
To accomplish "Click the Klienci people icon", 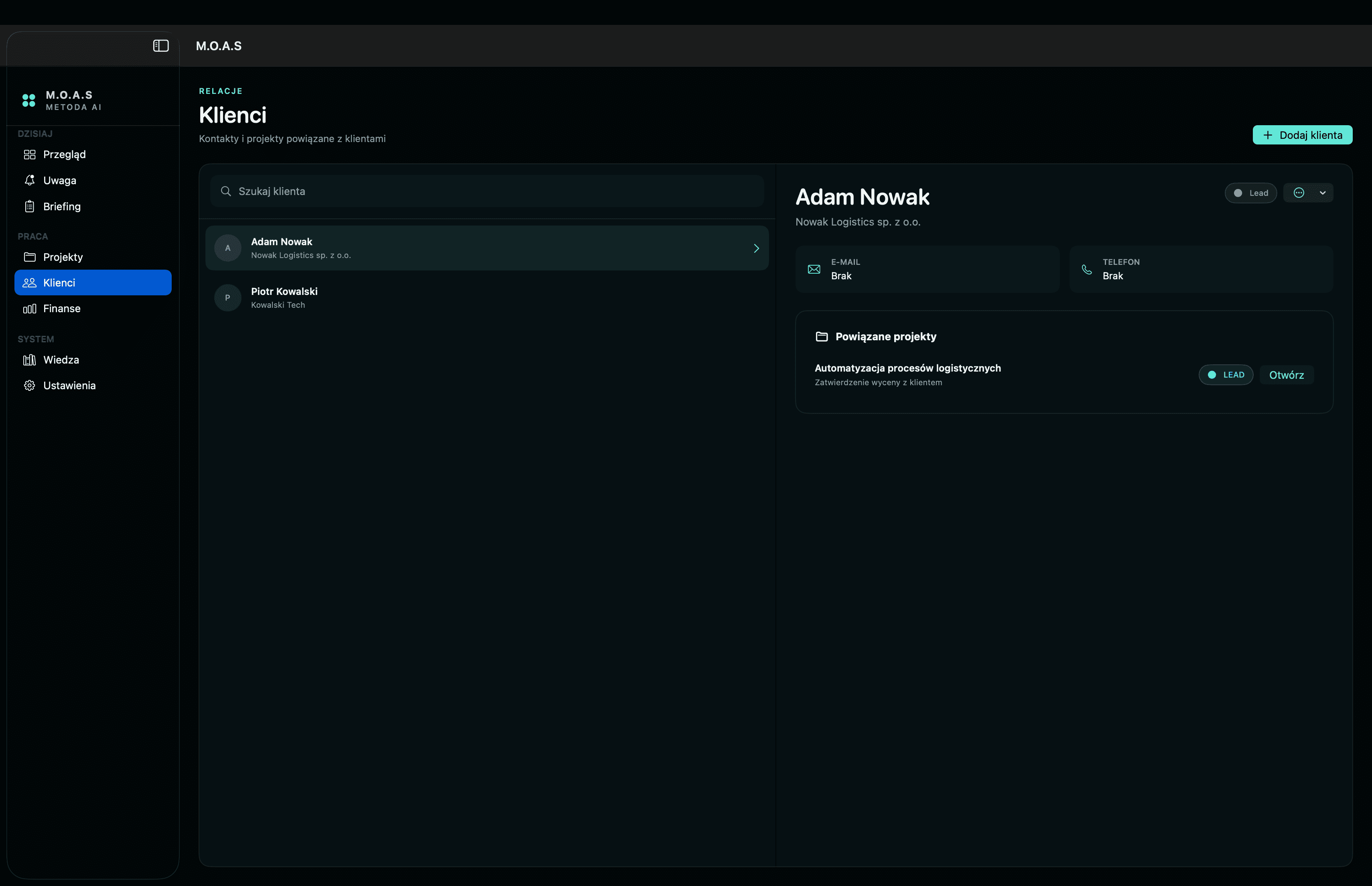I will point(29,282).
